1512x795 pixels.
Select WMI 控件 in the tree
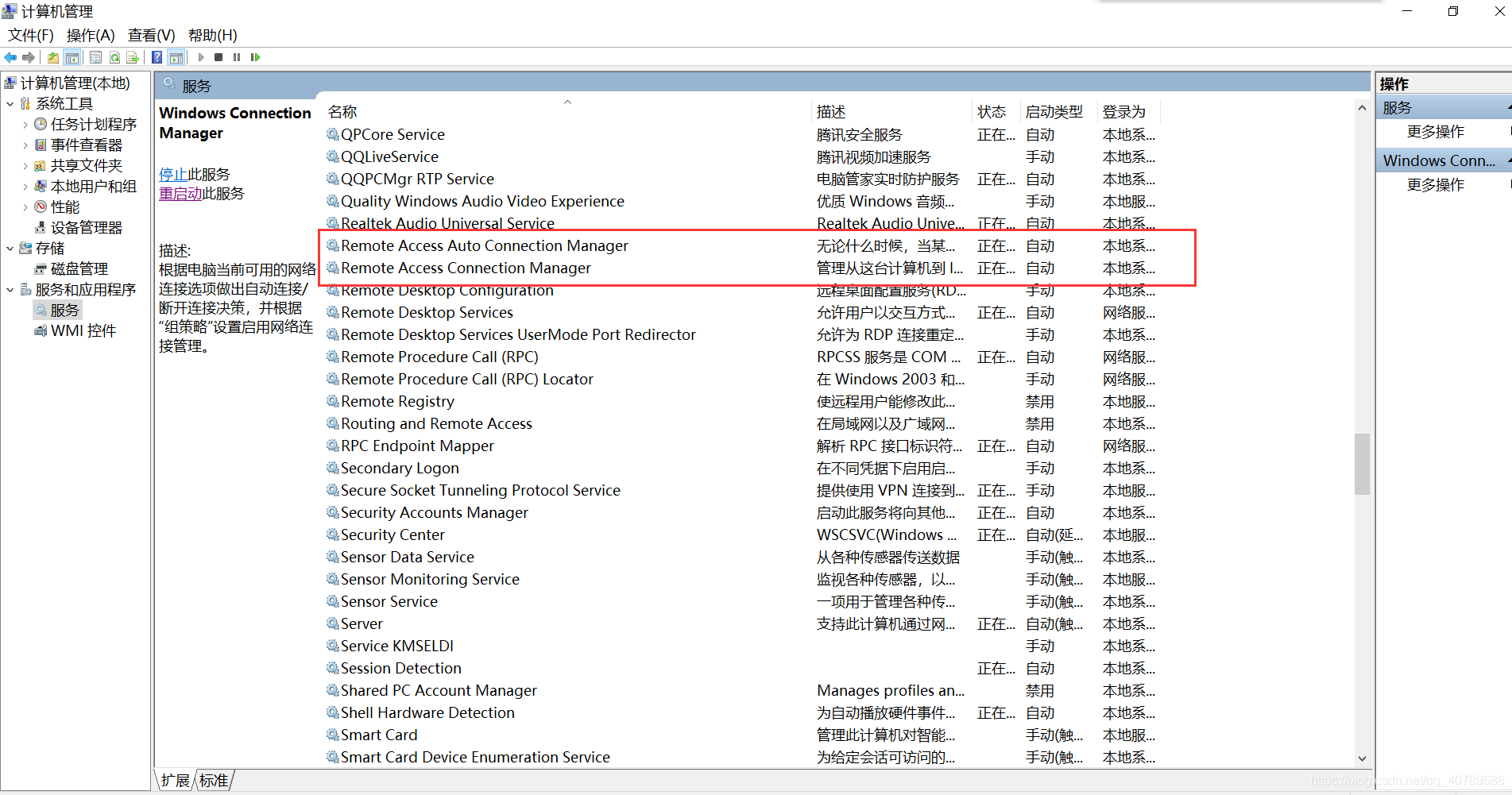click(x=83, y=330)
